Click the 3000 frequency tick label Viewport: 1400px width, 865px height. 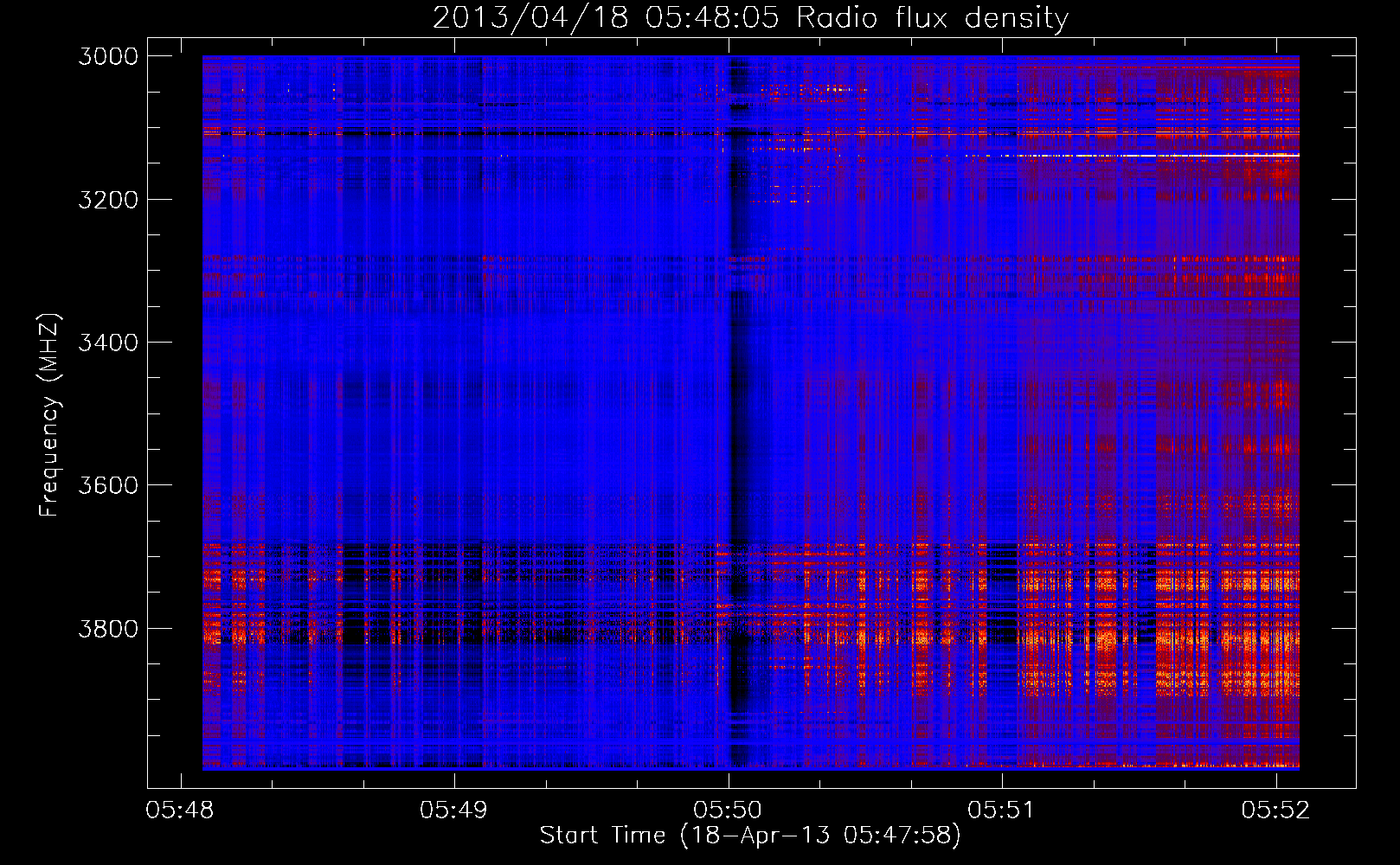[108, 56]
